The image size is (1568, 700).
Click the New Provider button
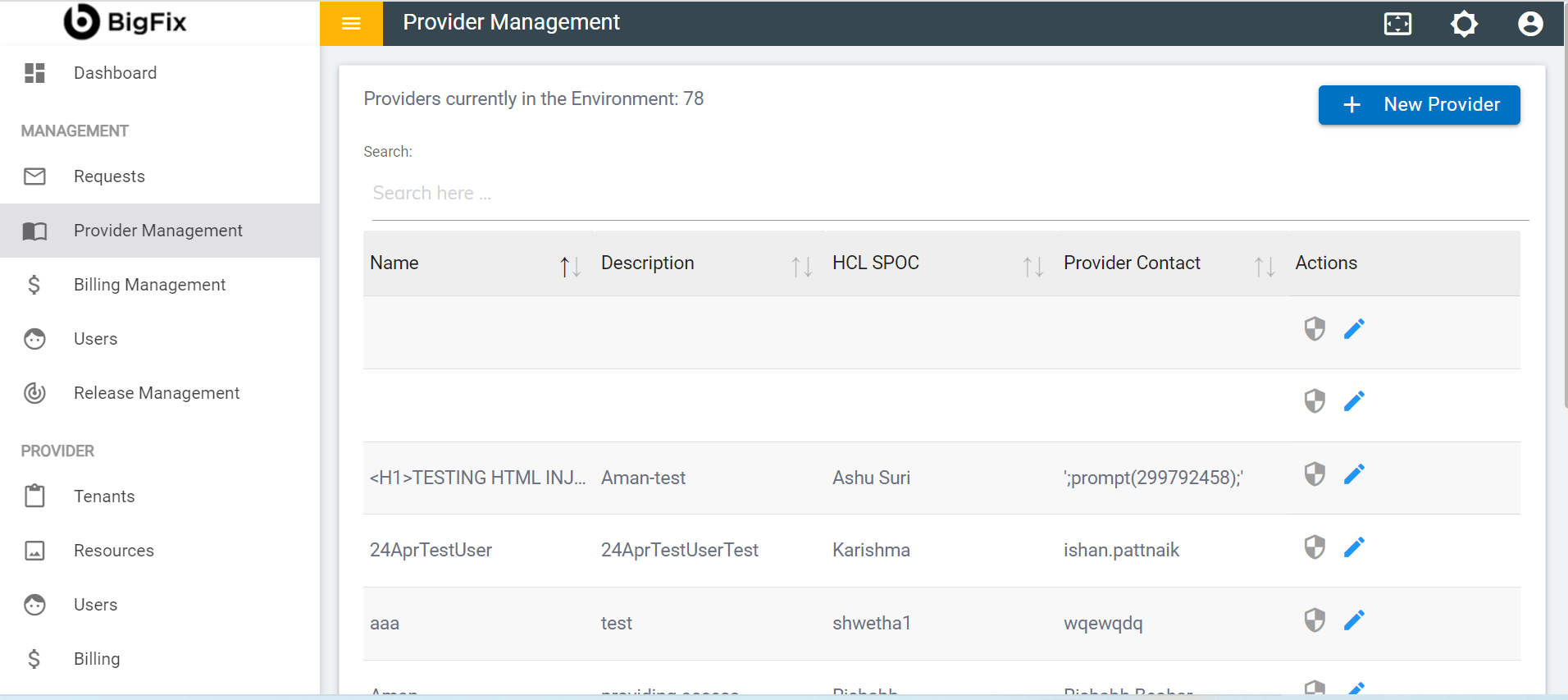[1419, 105]
